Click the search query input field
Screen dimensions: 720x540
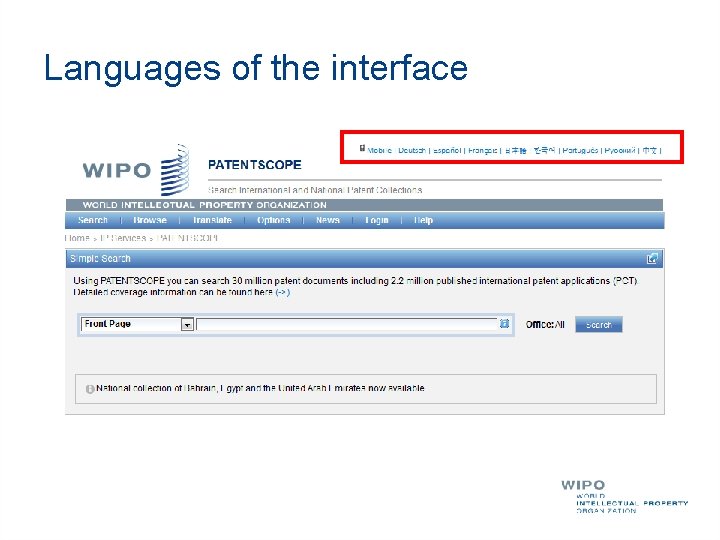tap(347, 324)
